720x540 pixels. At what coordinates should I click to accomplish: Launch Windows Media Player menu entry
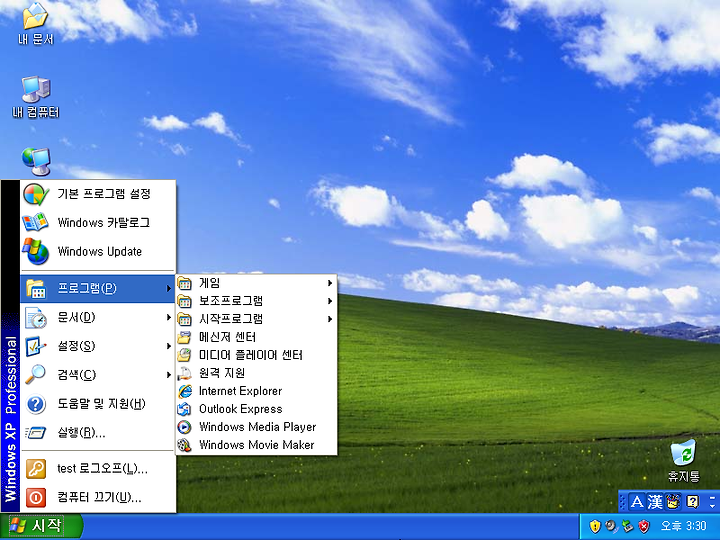point(256,427)
